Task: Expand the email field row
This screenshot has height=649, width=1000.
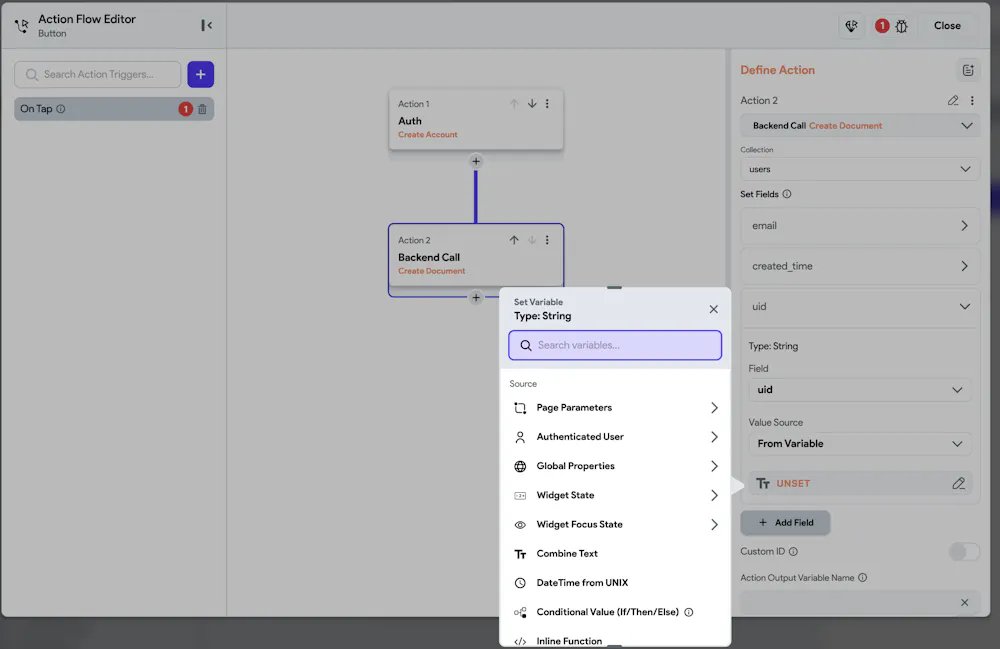Action: [859, 226]
